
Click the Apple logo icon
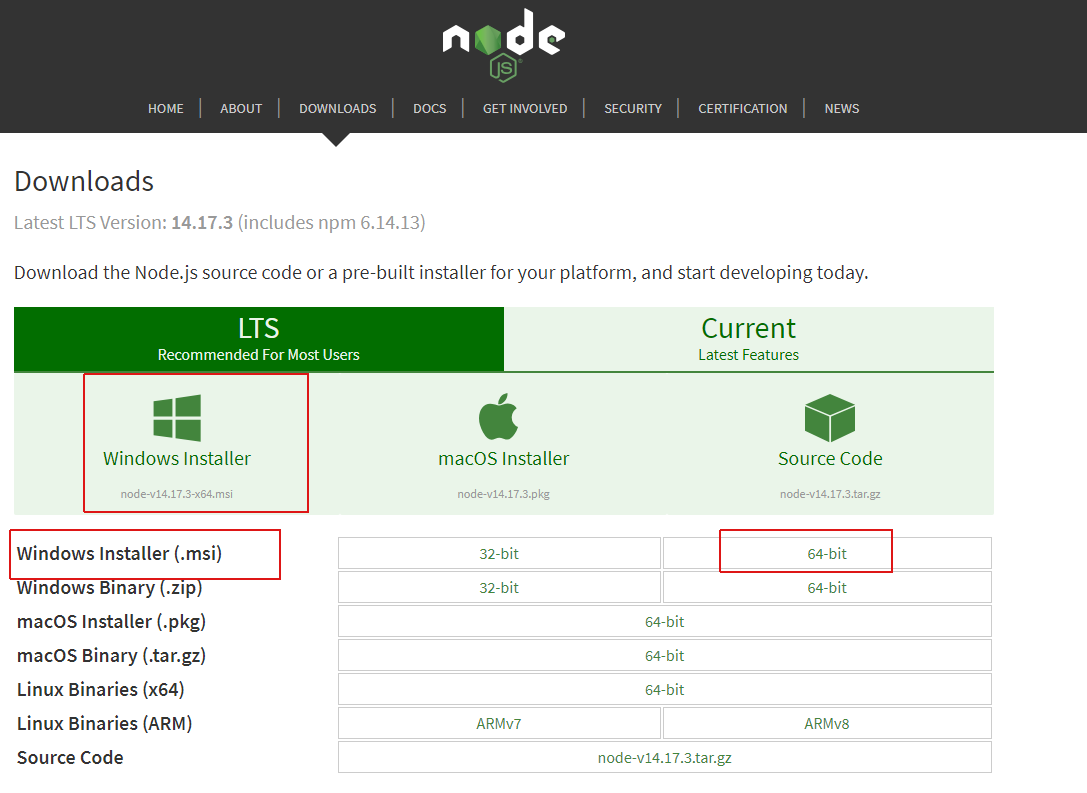coord(498,417)
